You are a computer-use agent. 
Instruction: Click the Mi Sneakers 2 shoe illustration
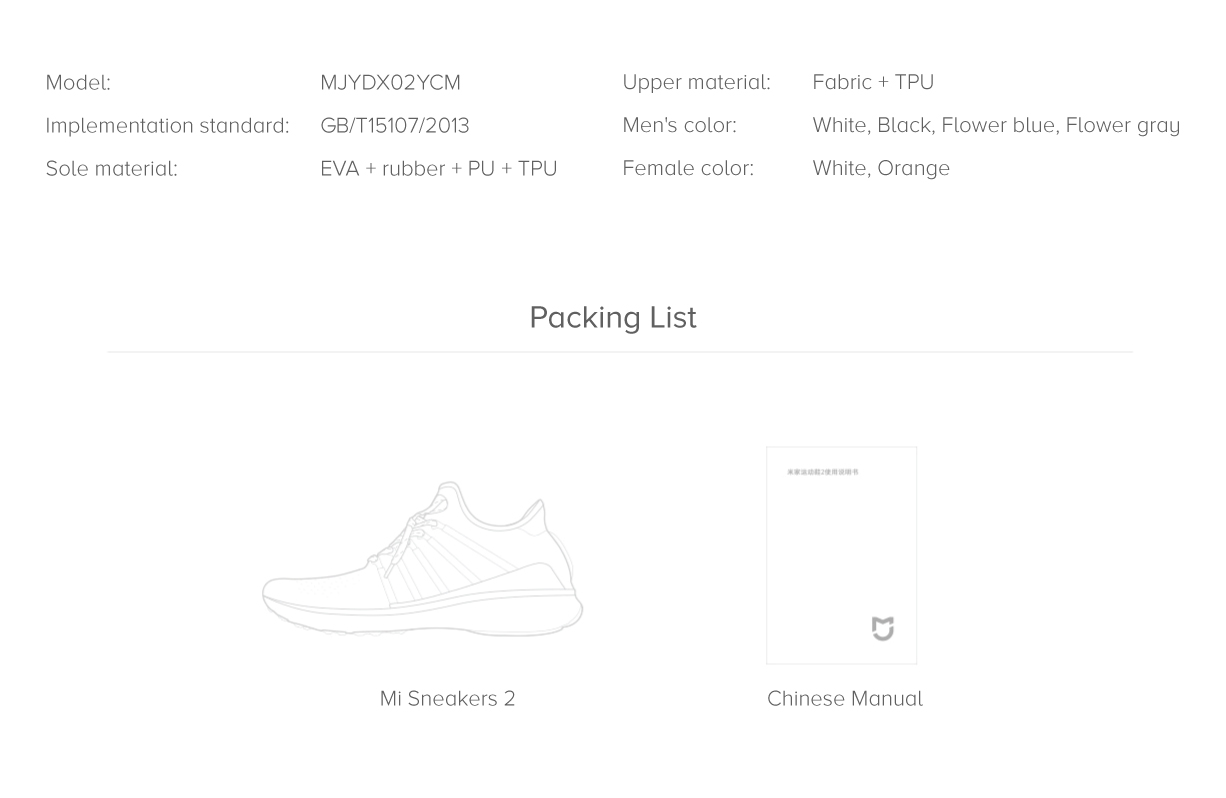tap(422, 563)
